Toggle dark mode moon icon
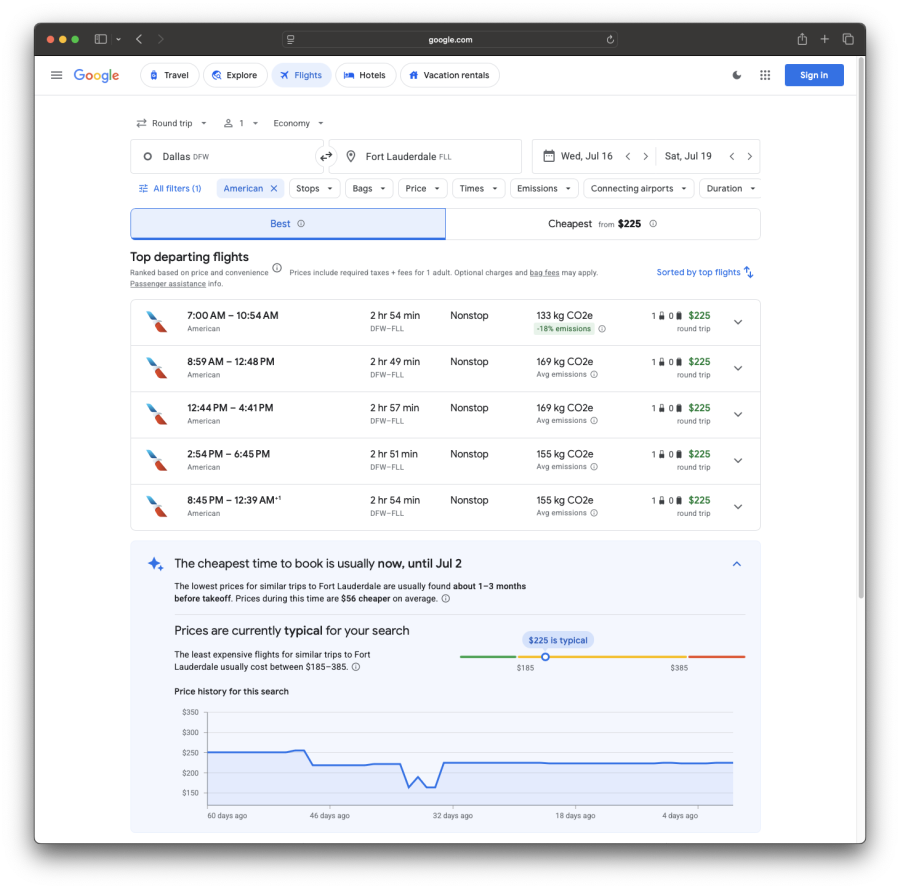The image size is (900, 889). 736,75
